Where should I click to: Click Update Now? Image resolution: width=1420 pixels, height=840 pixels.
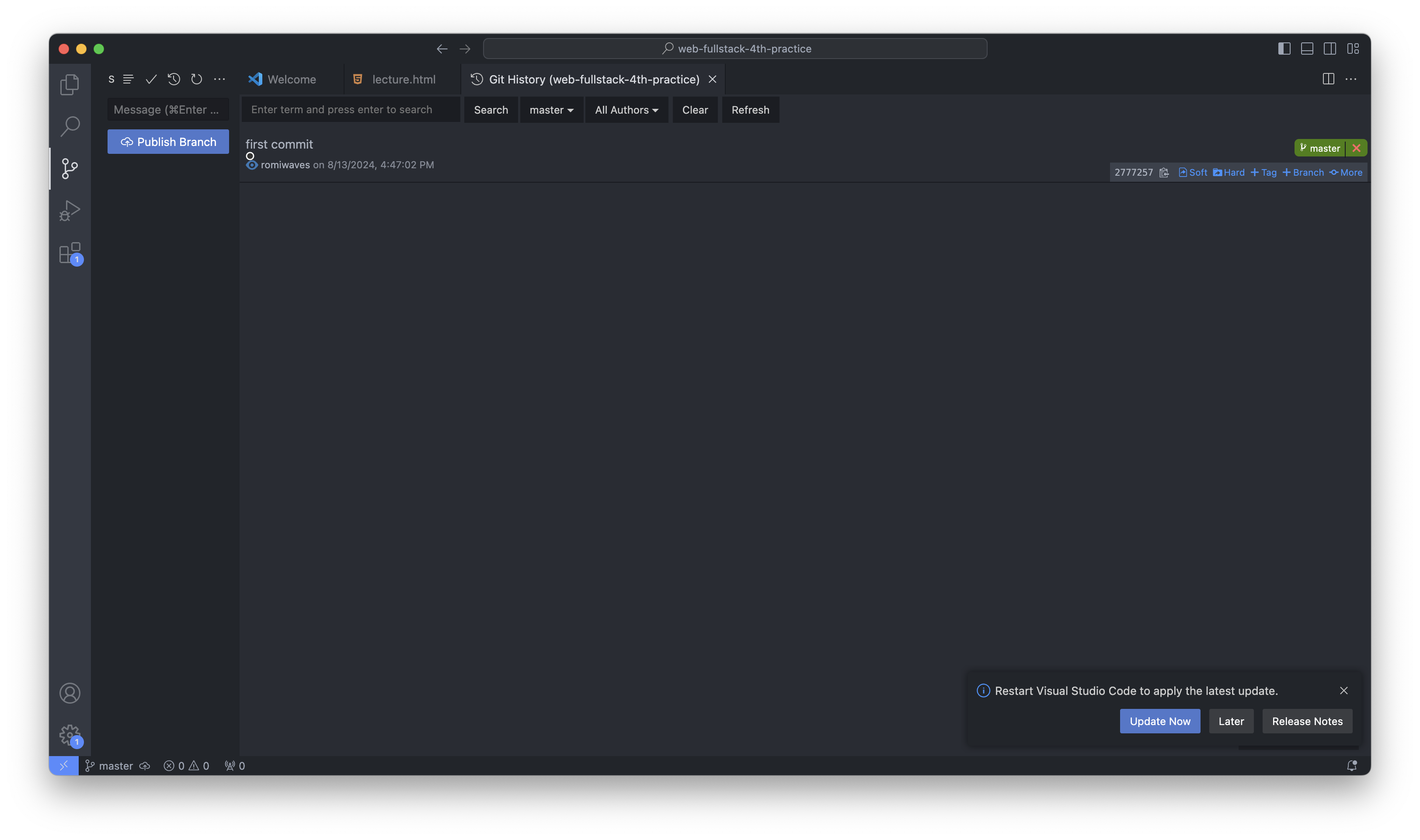1159,721
